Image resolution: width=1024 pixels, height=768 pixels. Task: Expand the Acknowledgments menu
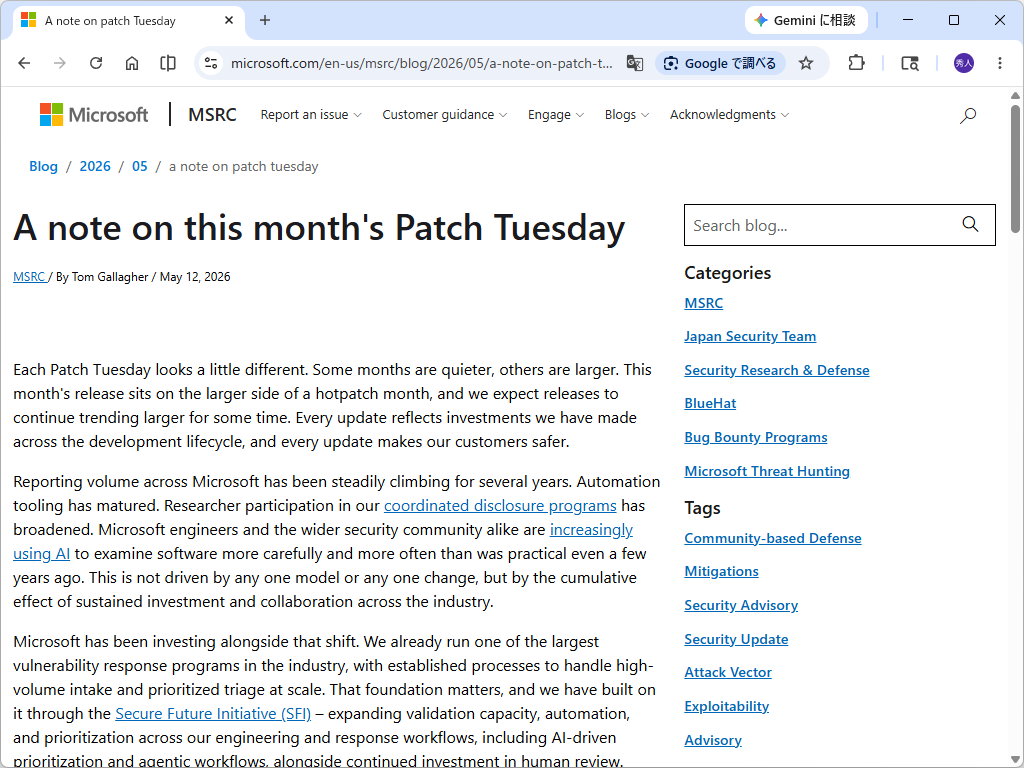pyautogui.click(x=729, y=115)
